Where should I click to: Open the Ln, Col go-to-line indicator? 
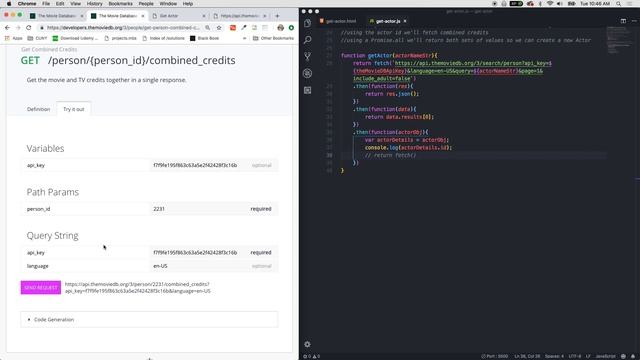[527, 356]
